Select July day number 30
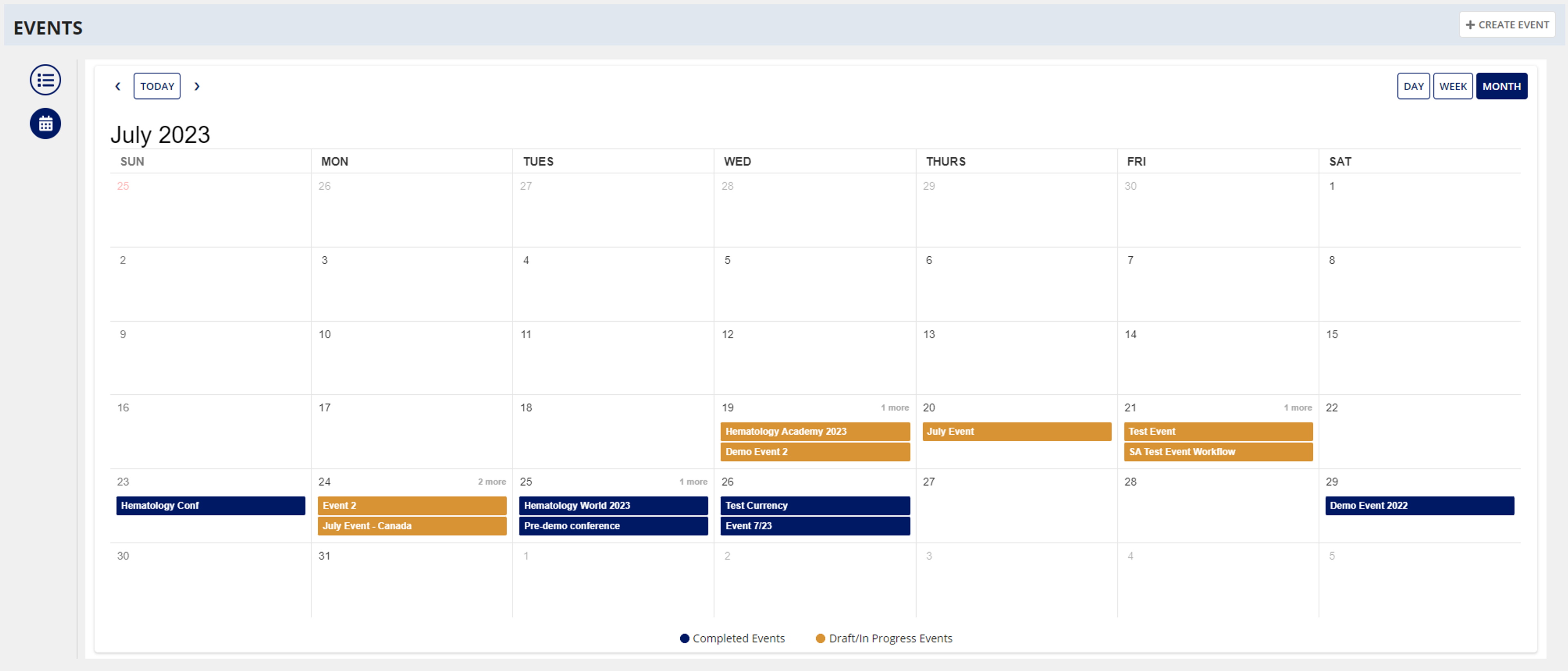The height and width of the screenshot is (671, 1568). coord(123,556)
